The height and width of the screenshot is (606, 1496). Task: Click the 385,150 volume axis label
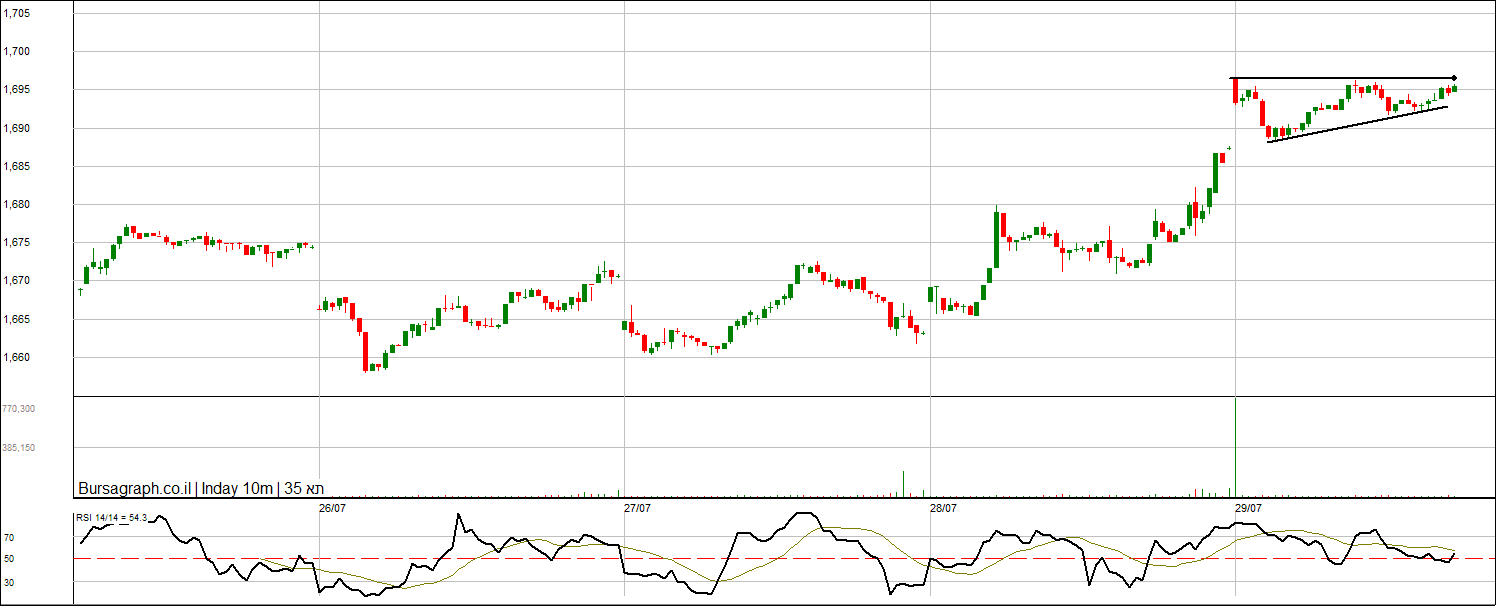(19, 448)
